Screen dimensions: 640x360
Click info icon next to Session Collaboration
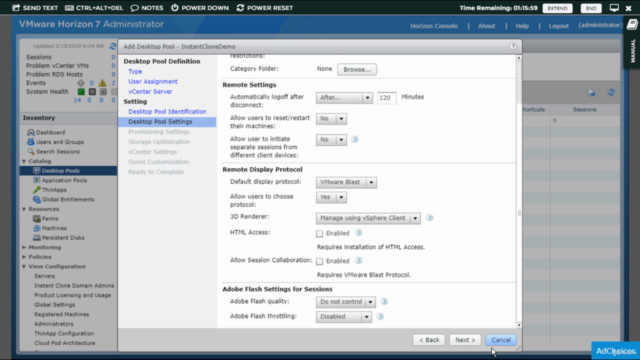click(x=358, y=260)
